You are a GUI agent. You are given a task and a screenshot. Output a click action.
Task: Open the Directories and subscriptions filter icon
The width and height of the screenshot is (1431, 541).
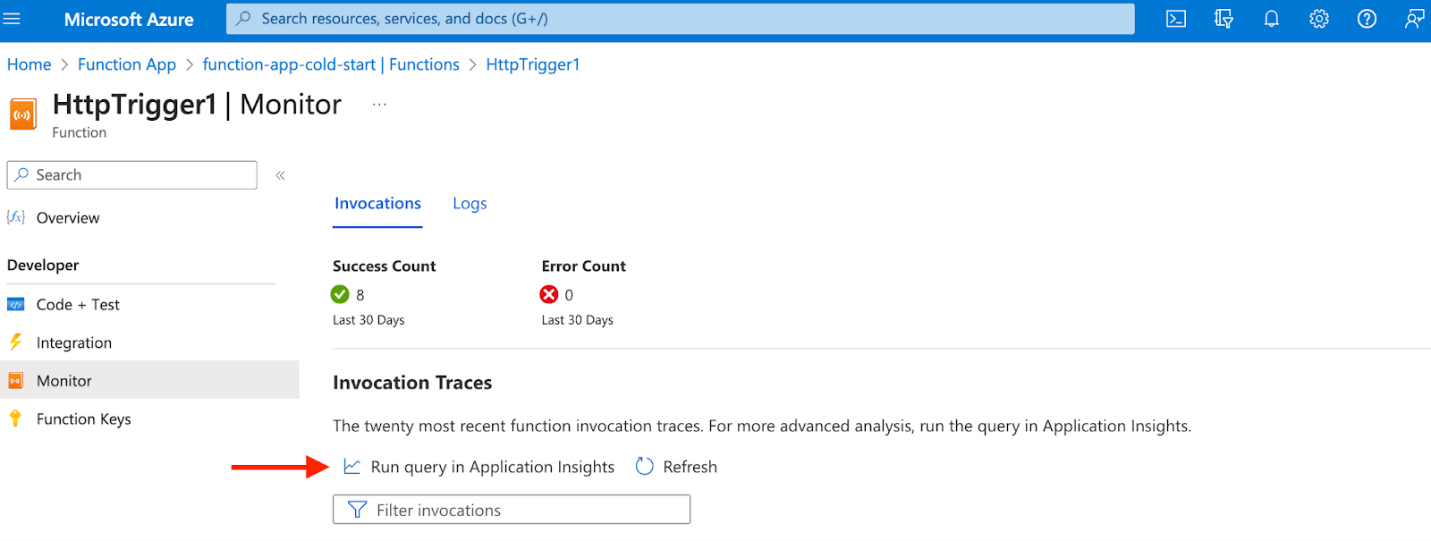(x=1223, y=19)
